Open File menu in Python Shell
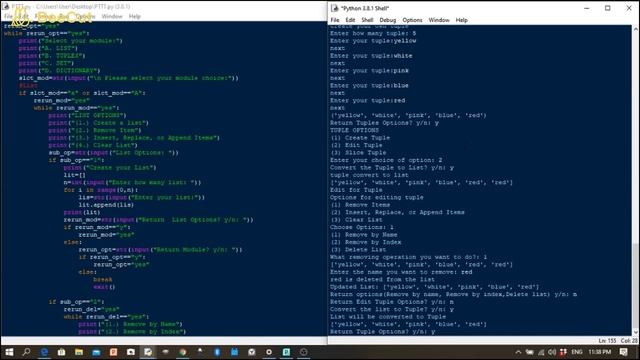 coord(335,20)
